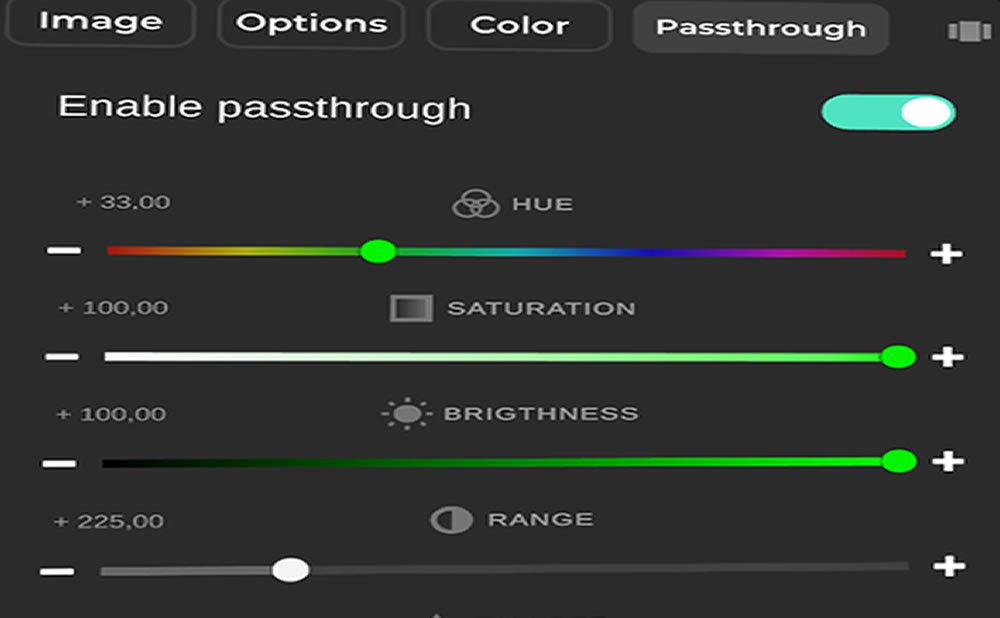Click the hue circles icon
Image resolution: width=1000 pixels, height=618 pixels.
point(475,204)
